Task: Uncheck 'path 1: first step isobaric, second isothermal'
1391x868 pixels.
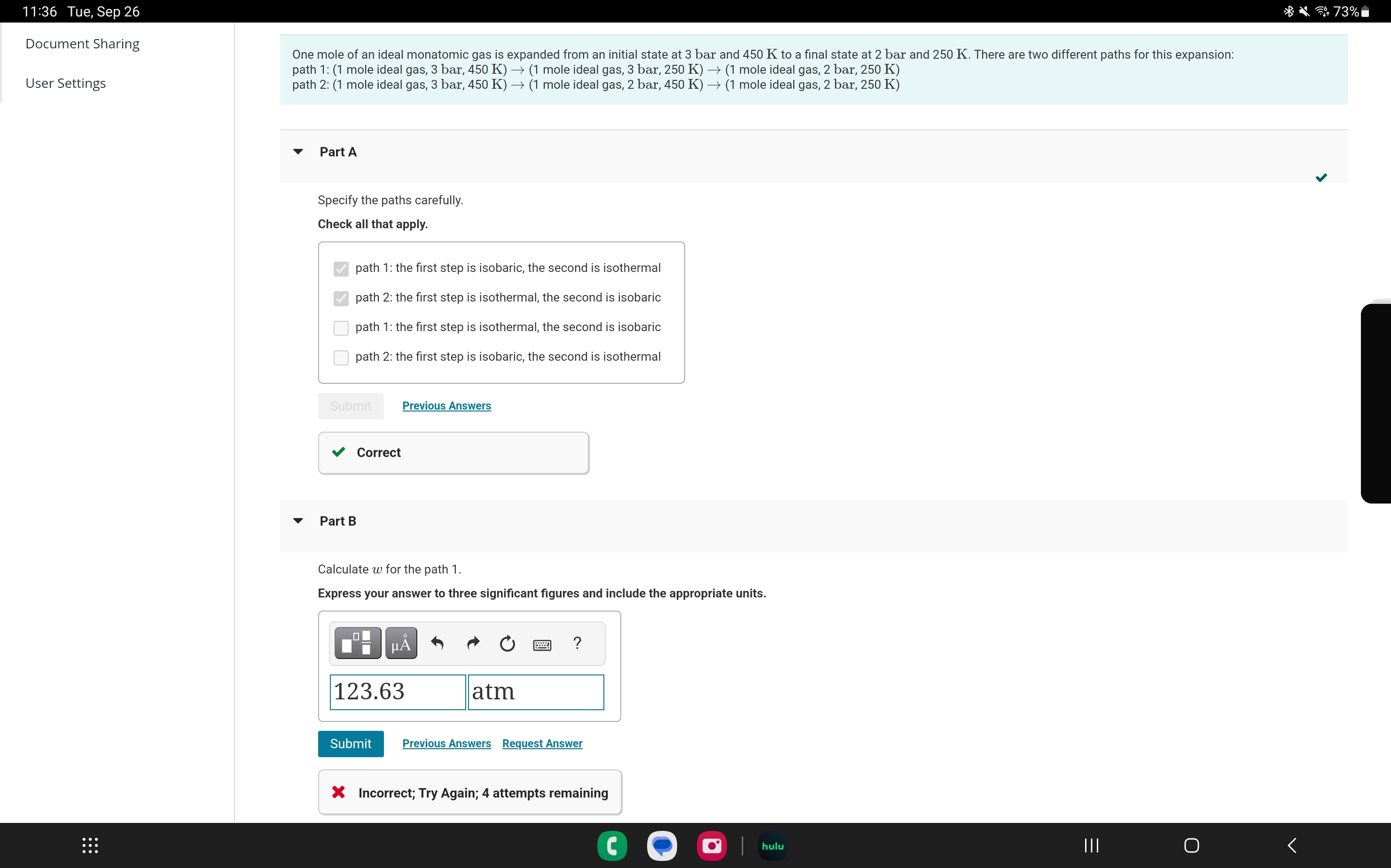Action: [341, 269]
